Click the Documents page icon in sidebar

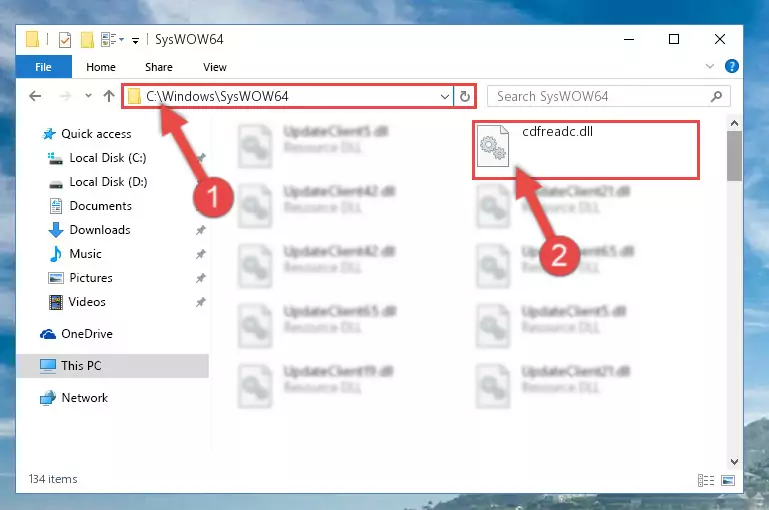pyautogui.click(x=56, y=206)
